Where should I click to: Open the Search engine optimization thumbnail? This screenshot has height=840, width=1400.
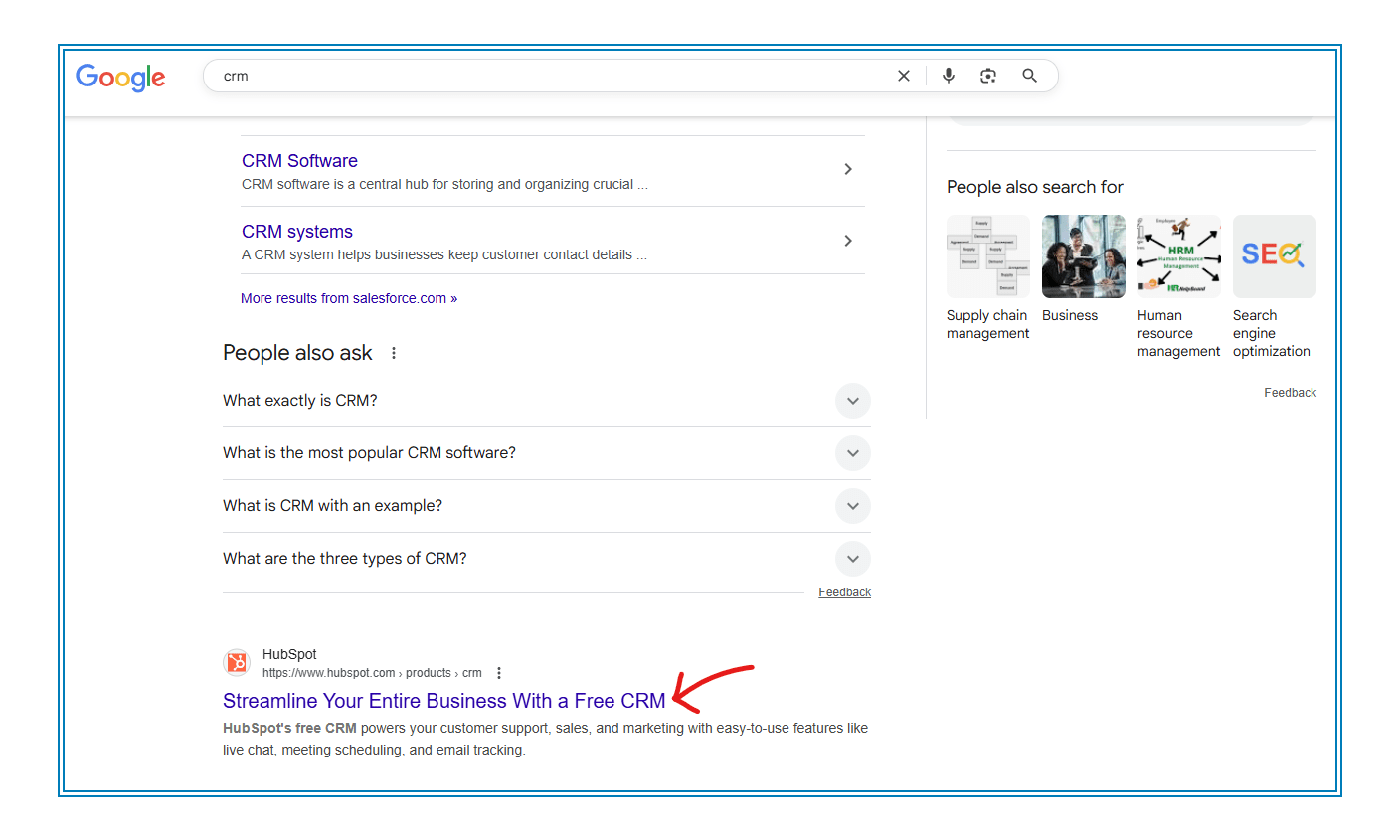(1275, 256)
